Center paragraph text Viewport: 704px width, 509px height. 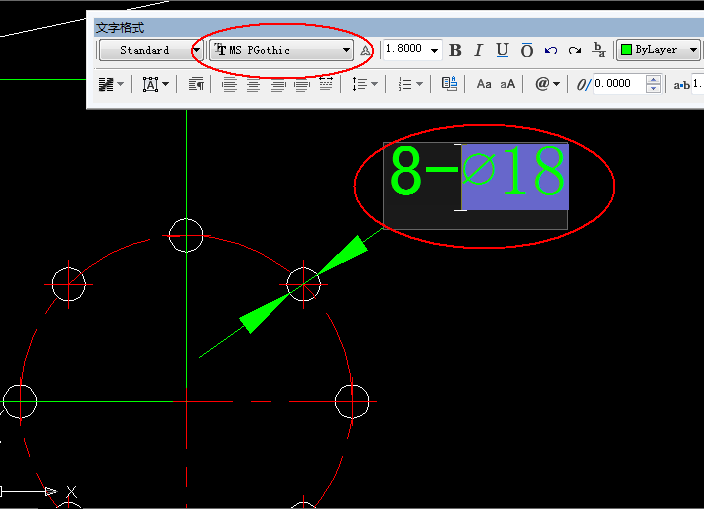pos(254,84)
